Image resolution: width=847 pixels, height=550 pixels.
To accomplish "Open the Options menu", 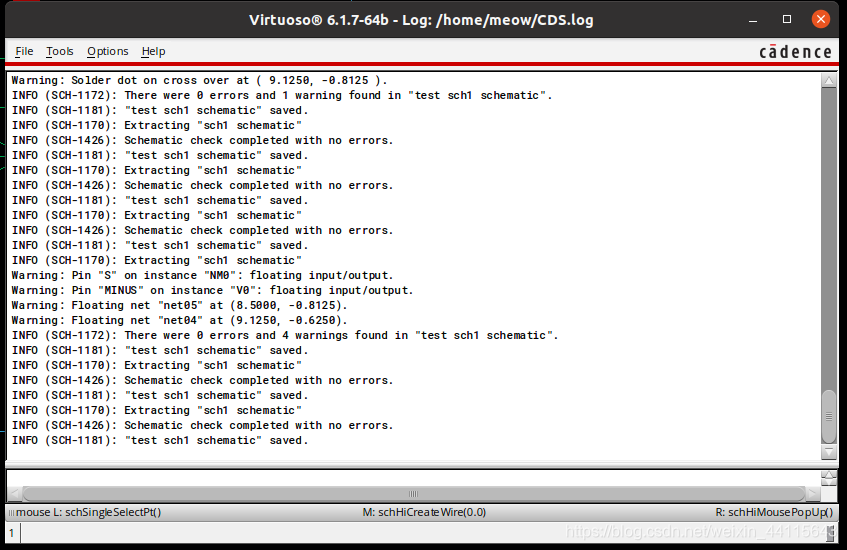I will [x=107, y=51].
